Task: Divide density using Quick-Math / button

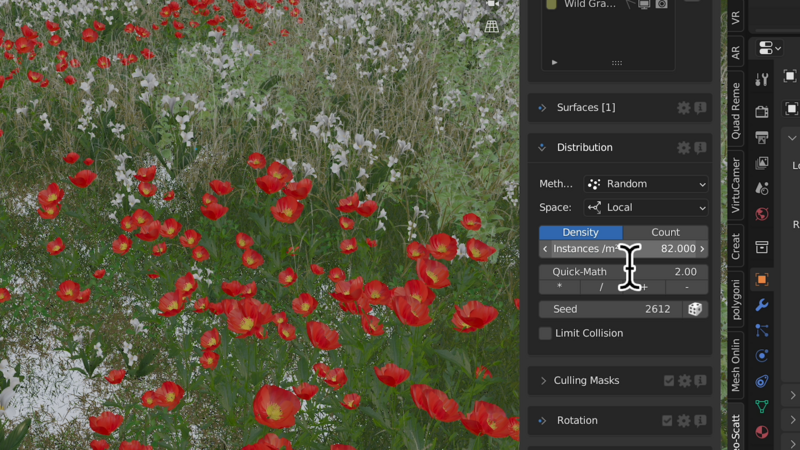Action: coord(602,287)
